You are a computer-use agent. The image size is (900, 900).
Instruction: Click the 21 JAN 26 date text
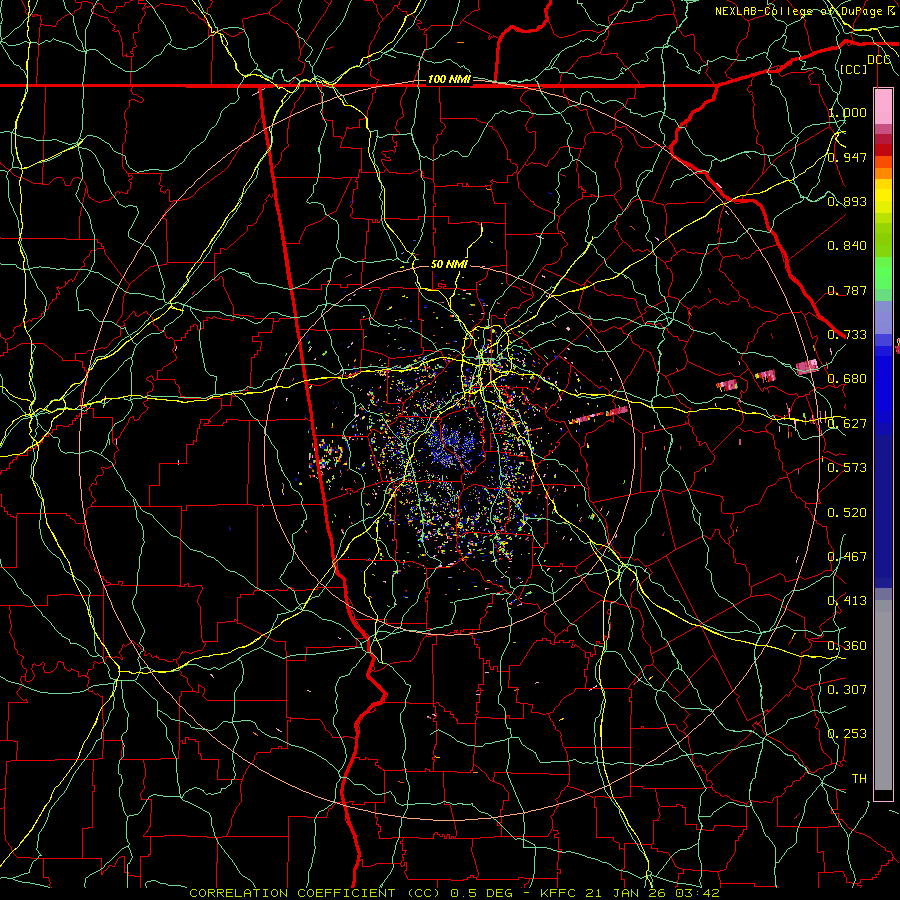[626, 893]
